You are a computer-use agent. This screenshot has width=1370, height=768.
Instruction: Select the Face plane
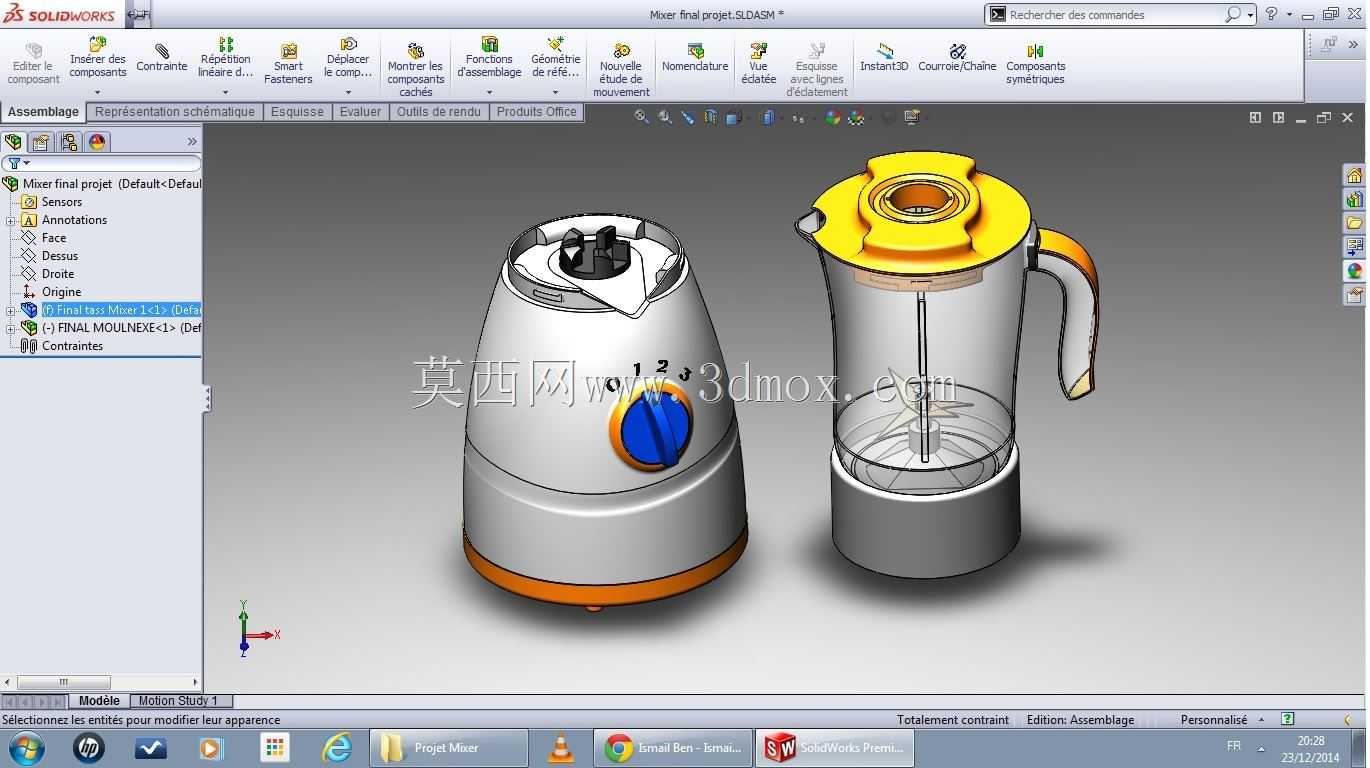[44, 238]
